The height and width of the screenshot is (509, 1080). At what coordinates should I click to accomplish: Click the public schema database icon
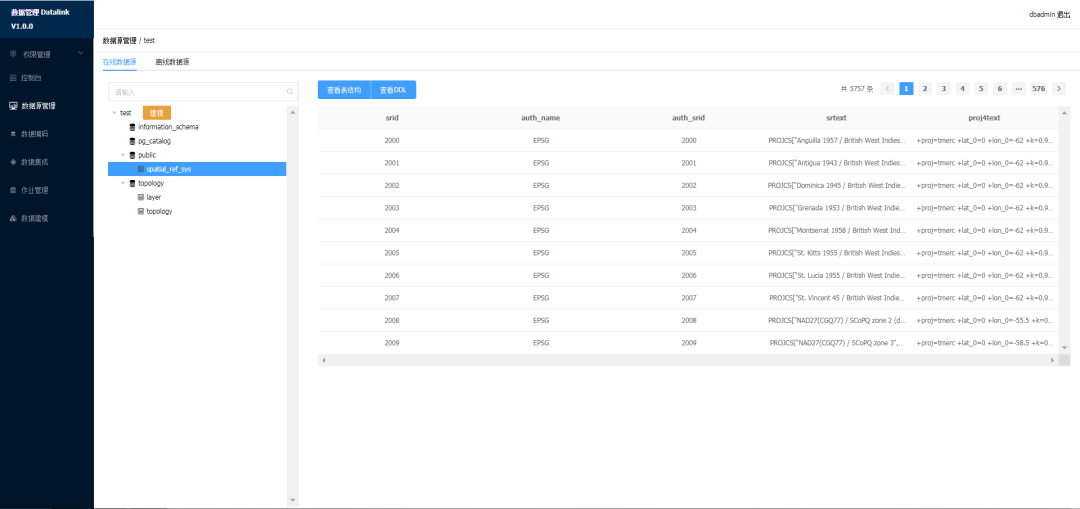(132, 155)
